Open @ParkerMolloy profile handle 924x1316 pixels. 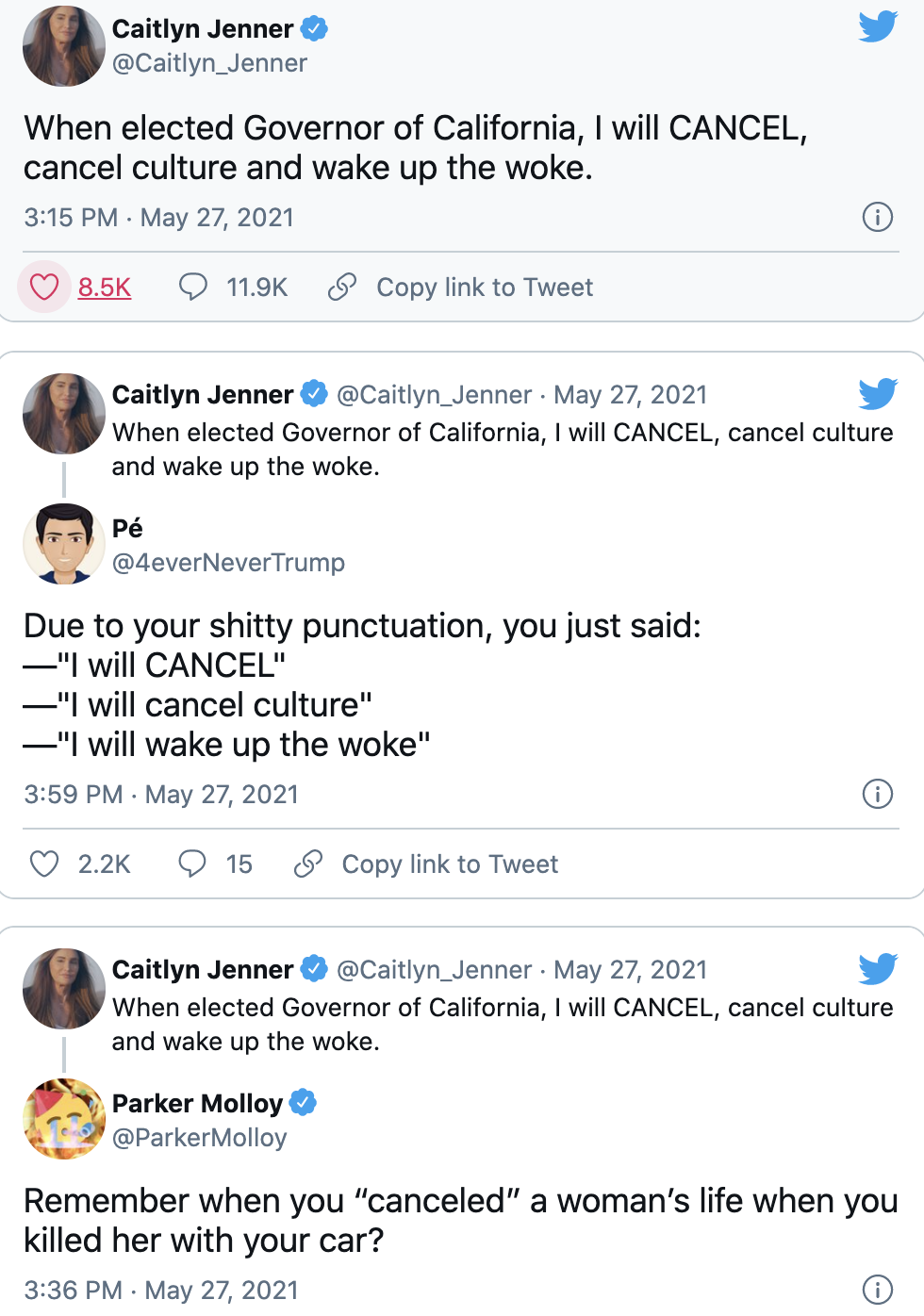pyautogui.click(x=199, y=1138)
